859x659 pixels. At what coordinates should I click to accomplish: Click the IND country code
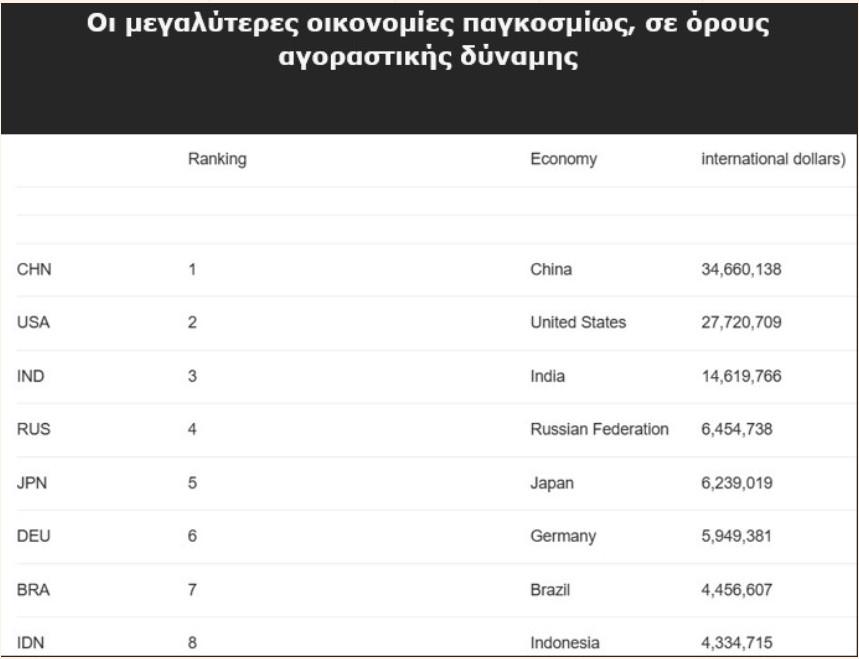32,376
